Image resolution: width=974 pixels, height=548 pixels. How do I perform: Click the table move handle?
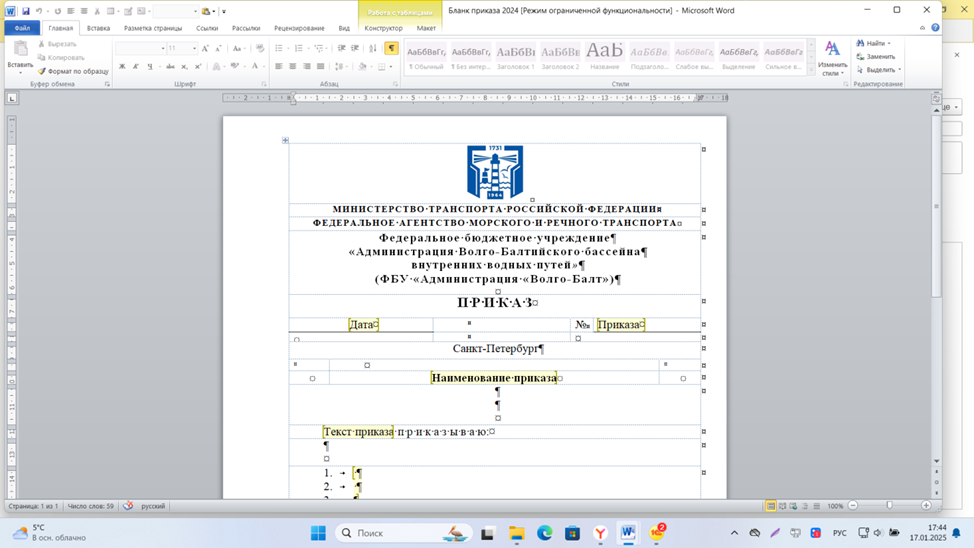[x=285, y=140]
